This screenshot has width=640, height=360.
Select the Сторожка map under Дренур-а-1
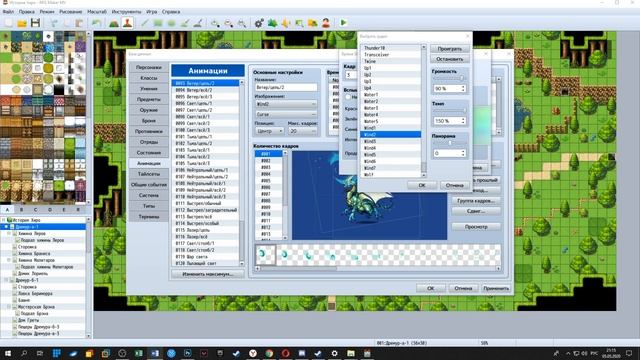click(x=27, y=247)
